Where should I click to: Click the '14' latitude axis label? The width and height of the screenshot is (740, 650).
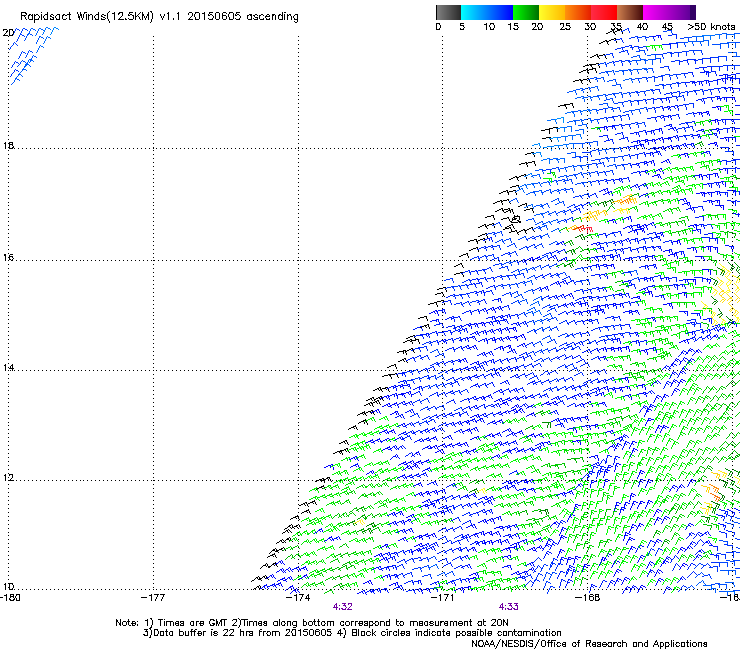pyautogui.click(x=8, y=368)
